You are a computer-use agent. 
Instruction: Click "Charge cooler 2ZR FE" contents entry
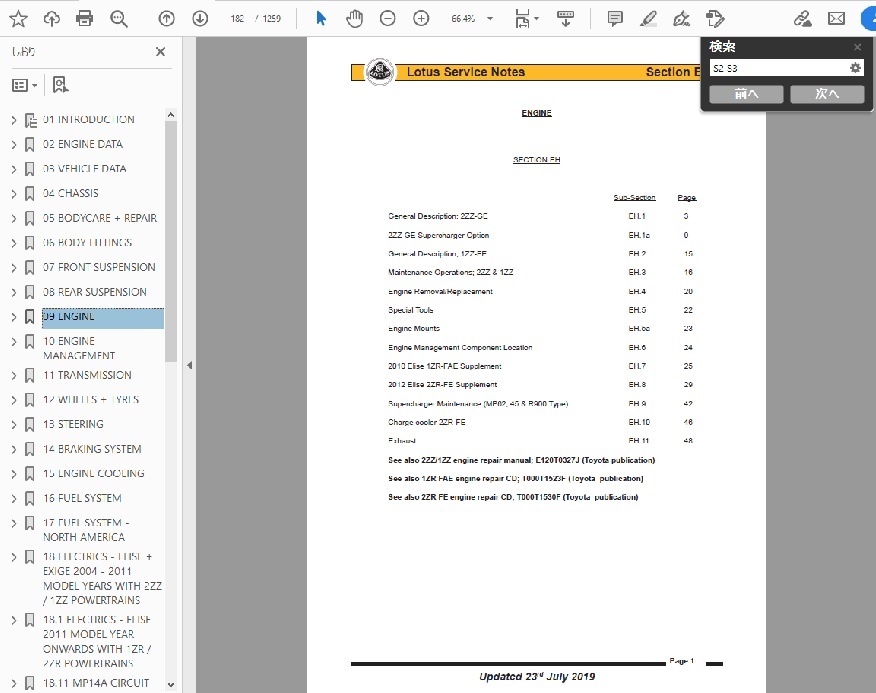(x=427, y=423)
